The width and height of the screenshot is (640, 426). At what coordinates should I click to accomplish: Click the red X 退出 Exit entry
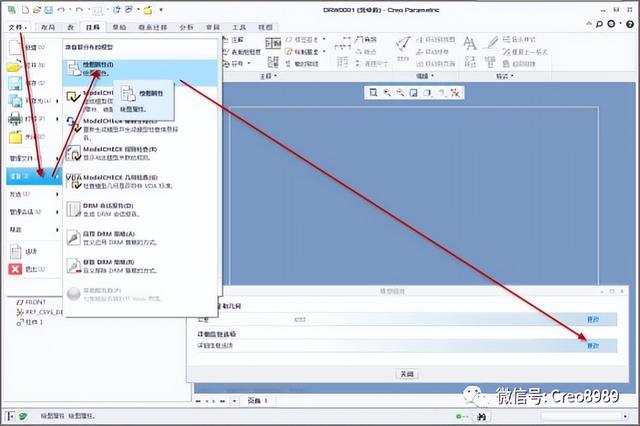click(x=33, y=269)
